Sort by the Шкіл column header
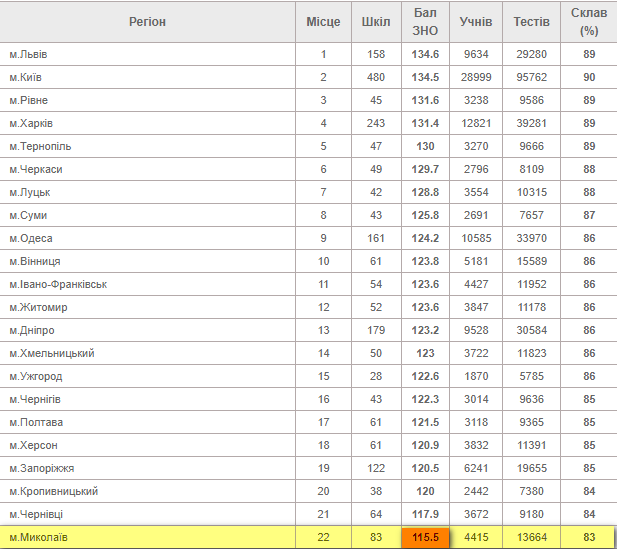Image resolution: width=617 pixels, height=549 pixels. tap(376, 22)
